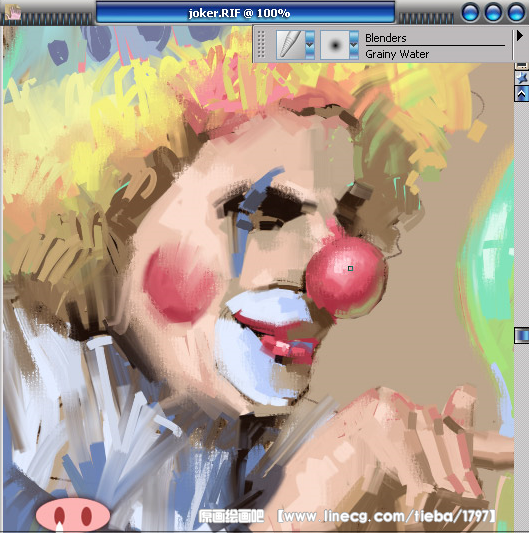The width and height of the screenshot is (529, 533).
Task: Click the vertical scrollbar thumb
Action: (x=522, y=336)
